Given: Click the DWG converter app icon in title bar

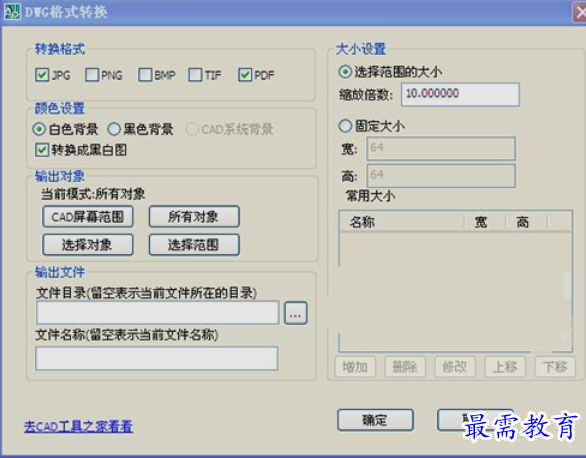Looking at the screenshot, I should click(x=12, y=11).
